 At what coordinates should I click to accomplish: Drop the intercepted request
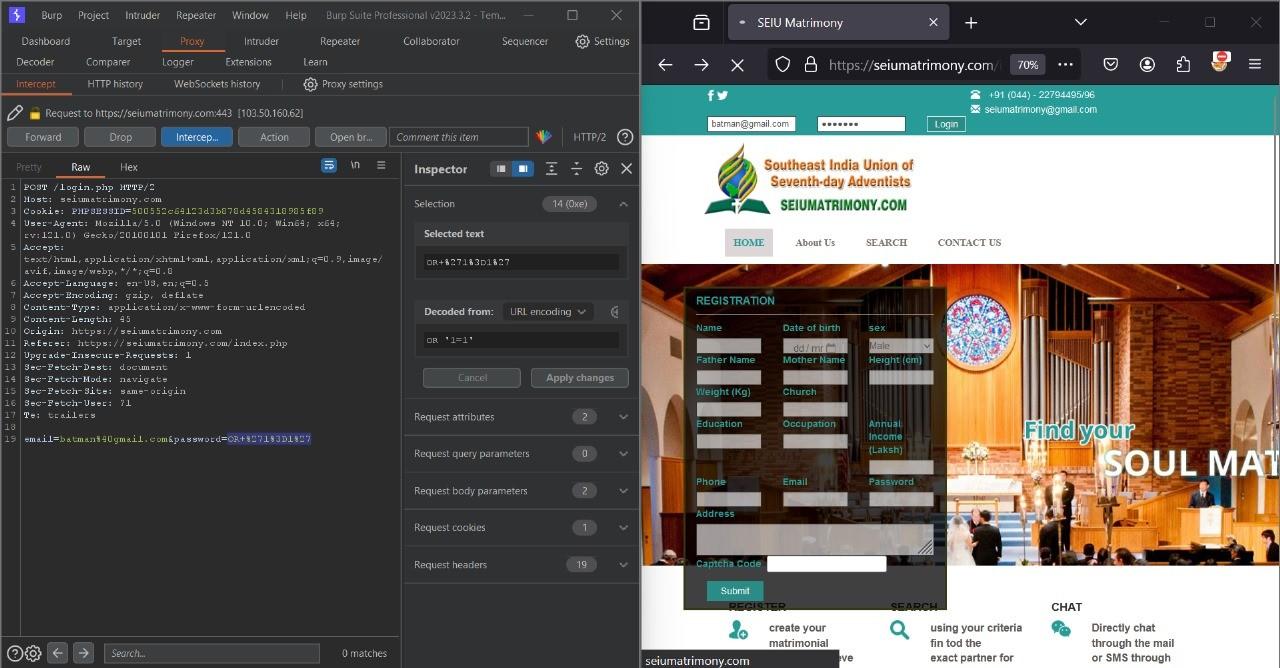[121, 137]
